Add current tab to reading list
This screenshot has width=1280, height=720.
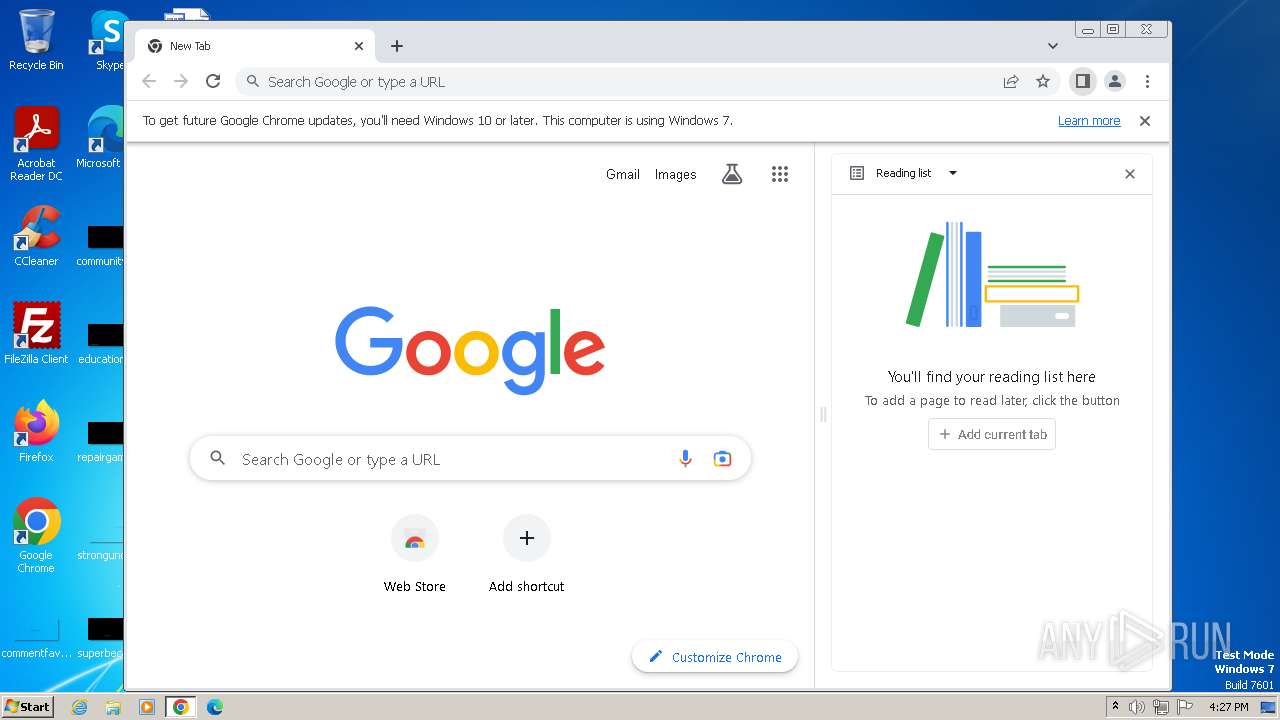tap(992, 434)
